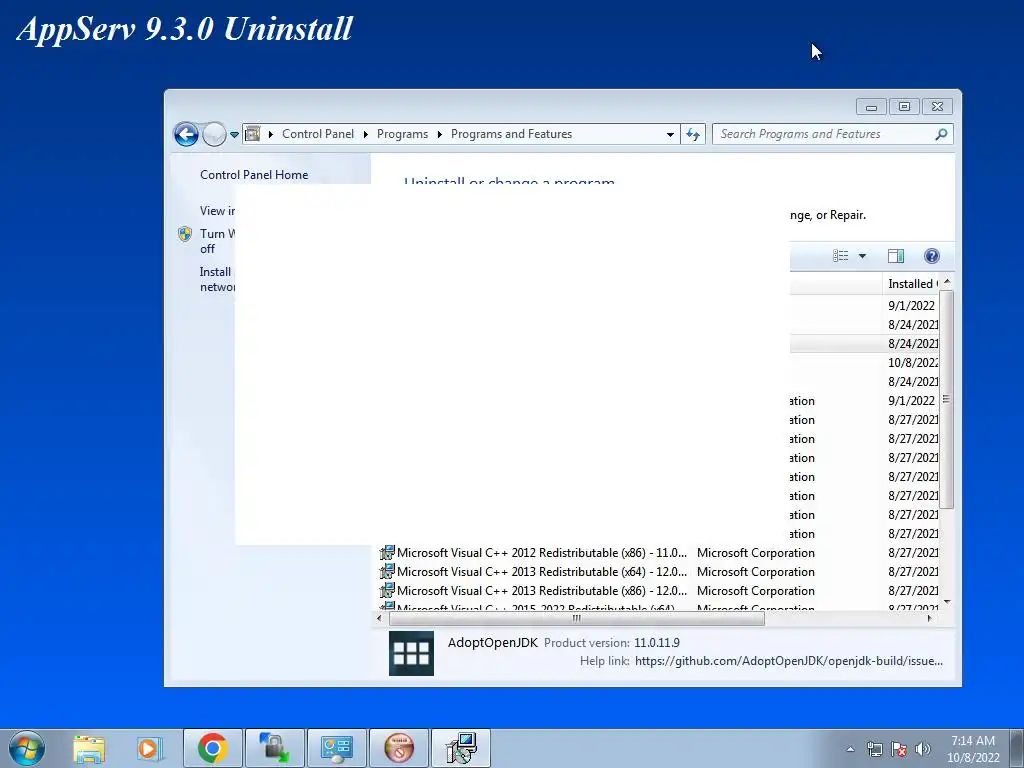This screenshot has width=1024, height=768.
Task: Click the address bar Control Panel icon
Action: 253,134
